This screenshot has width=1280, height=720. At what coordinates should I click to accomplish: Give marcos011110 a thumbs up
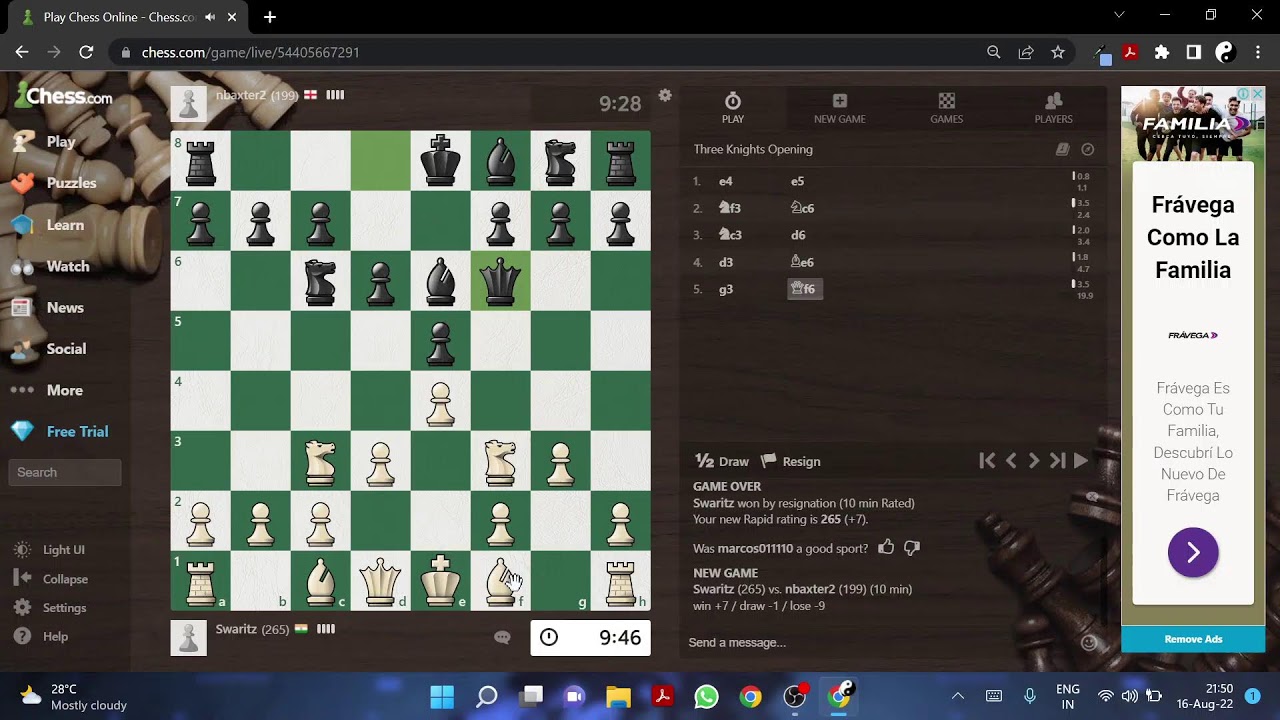(x=886, y=547)
